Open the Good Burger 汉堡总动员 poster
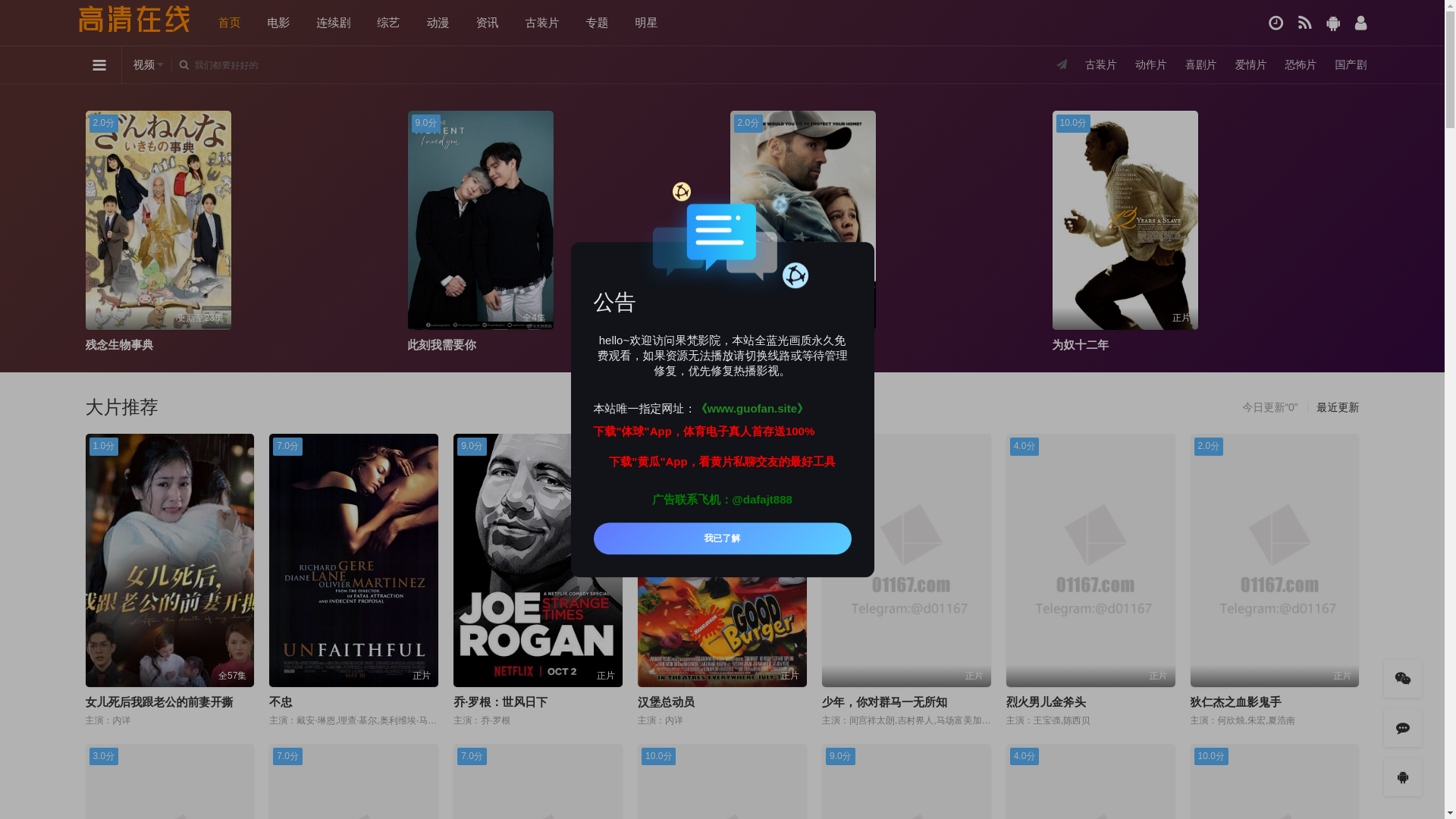This screenshot has height=819, width=1456. tap(722, 633)
